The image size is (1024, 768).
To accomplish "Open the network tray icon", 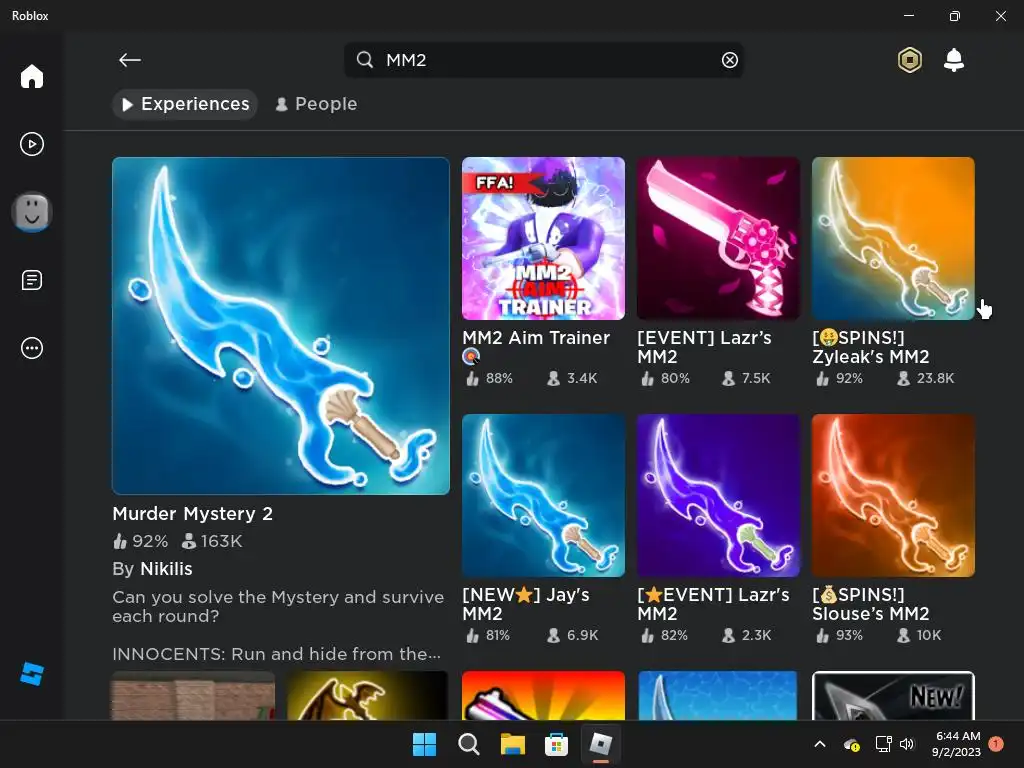I will click(883, 744).
